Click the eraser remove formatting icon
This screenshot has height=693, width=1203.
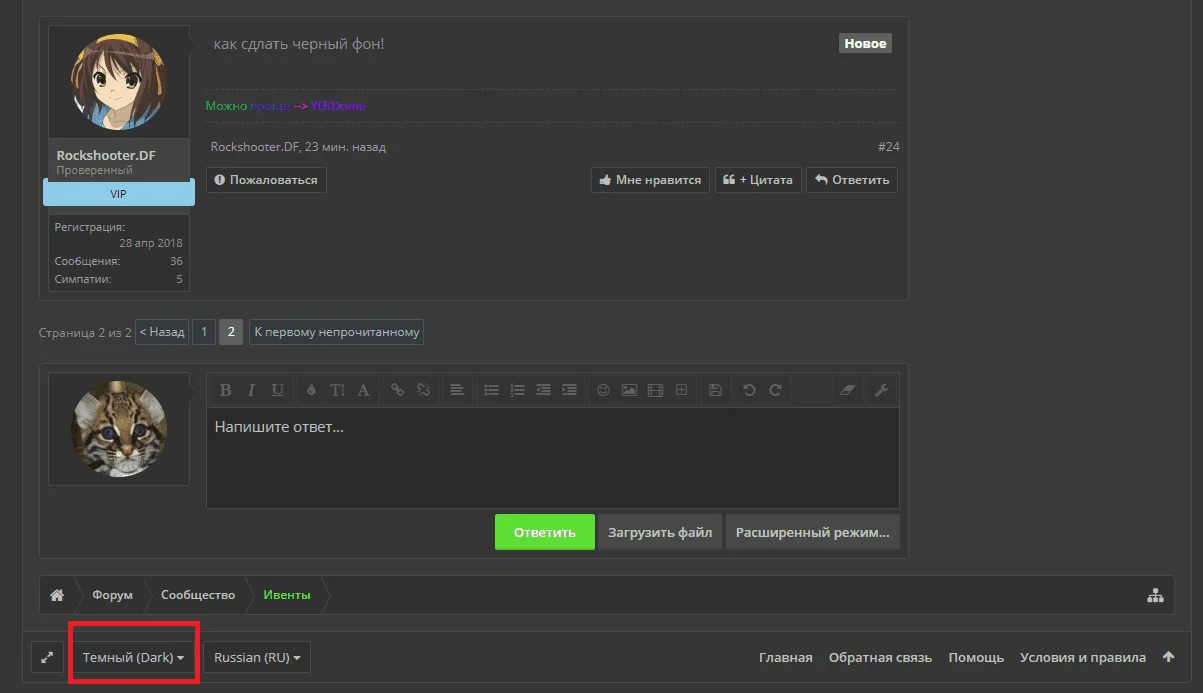tap(847, 390)
